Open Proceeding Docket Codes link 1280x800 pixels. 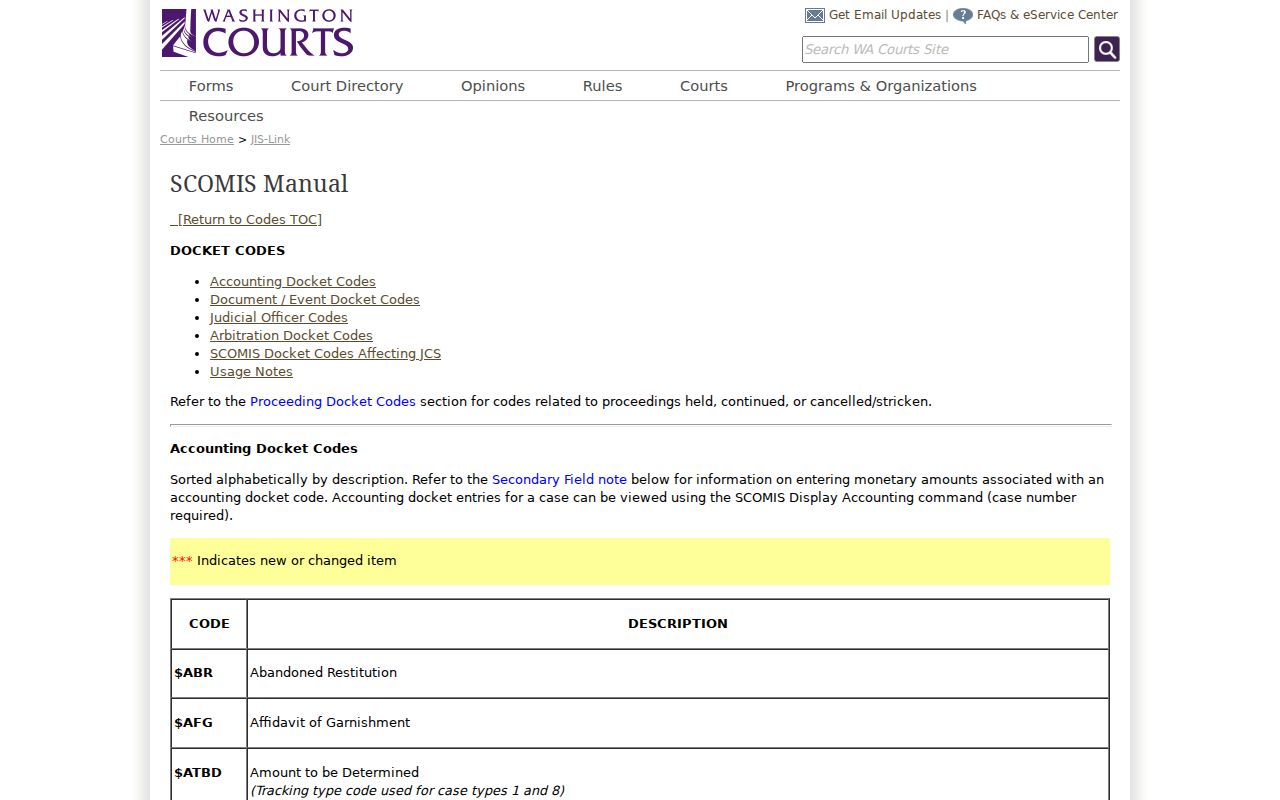[333, 401]
